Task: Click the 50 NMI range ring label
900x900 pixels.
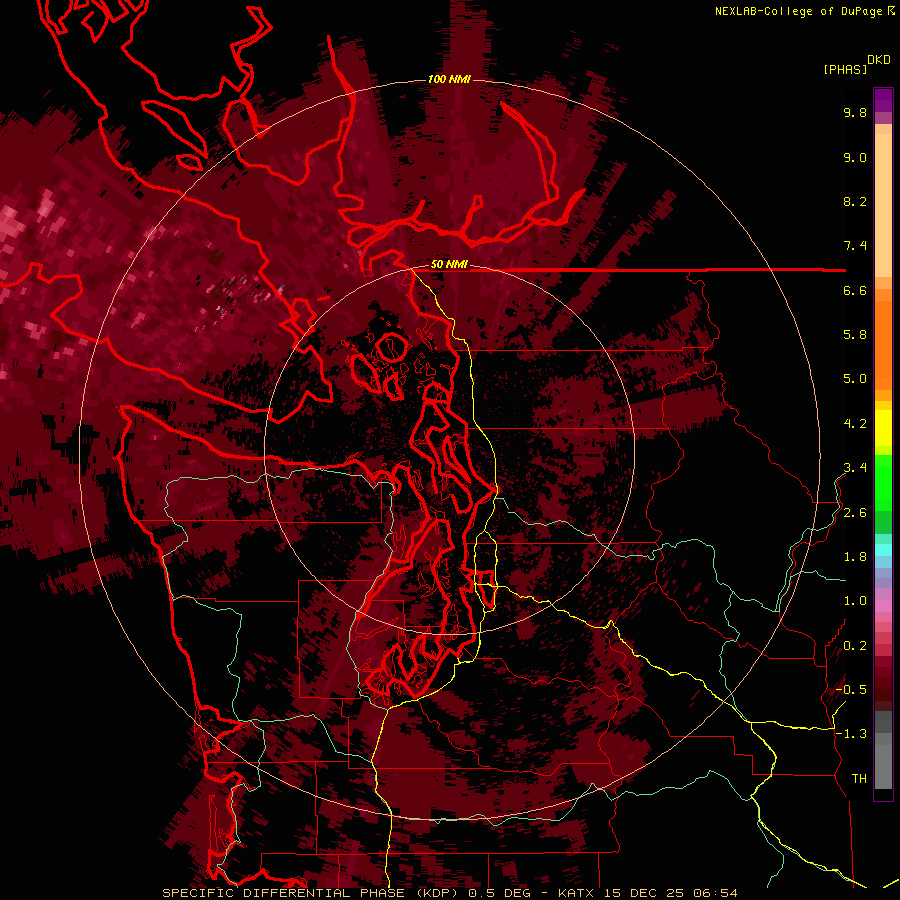Action: pos(449,265)
